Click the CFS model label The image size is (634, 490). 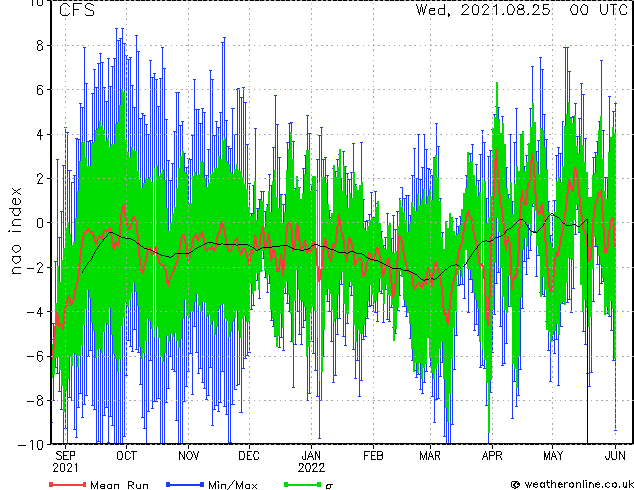(77, 10)
